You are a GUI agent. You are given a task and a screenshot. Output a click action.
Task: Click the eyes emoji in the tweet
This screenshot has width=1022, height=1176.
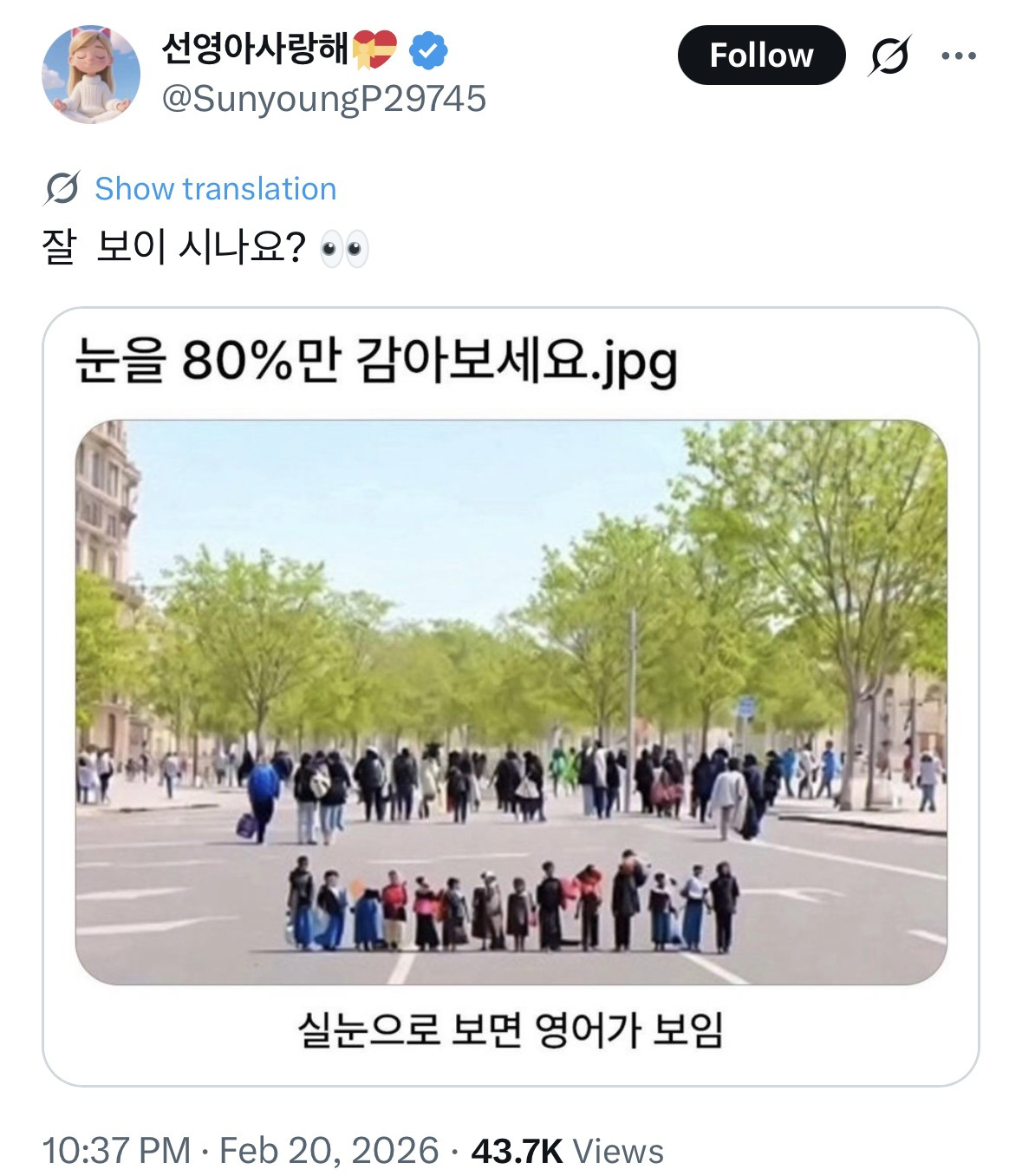click(344, 250)
